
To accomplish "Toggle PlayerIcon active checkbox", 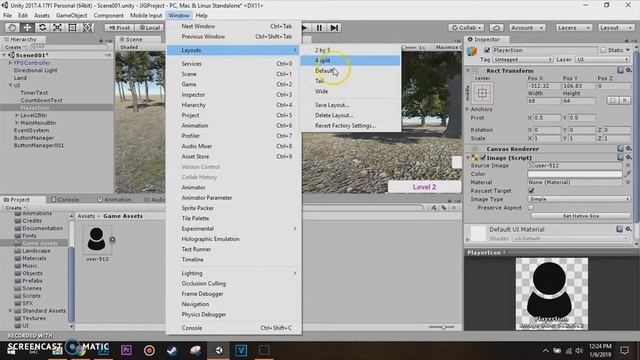I will [487, 50].
